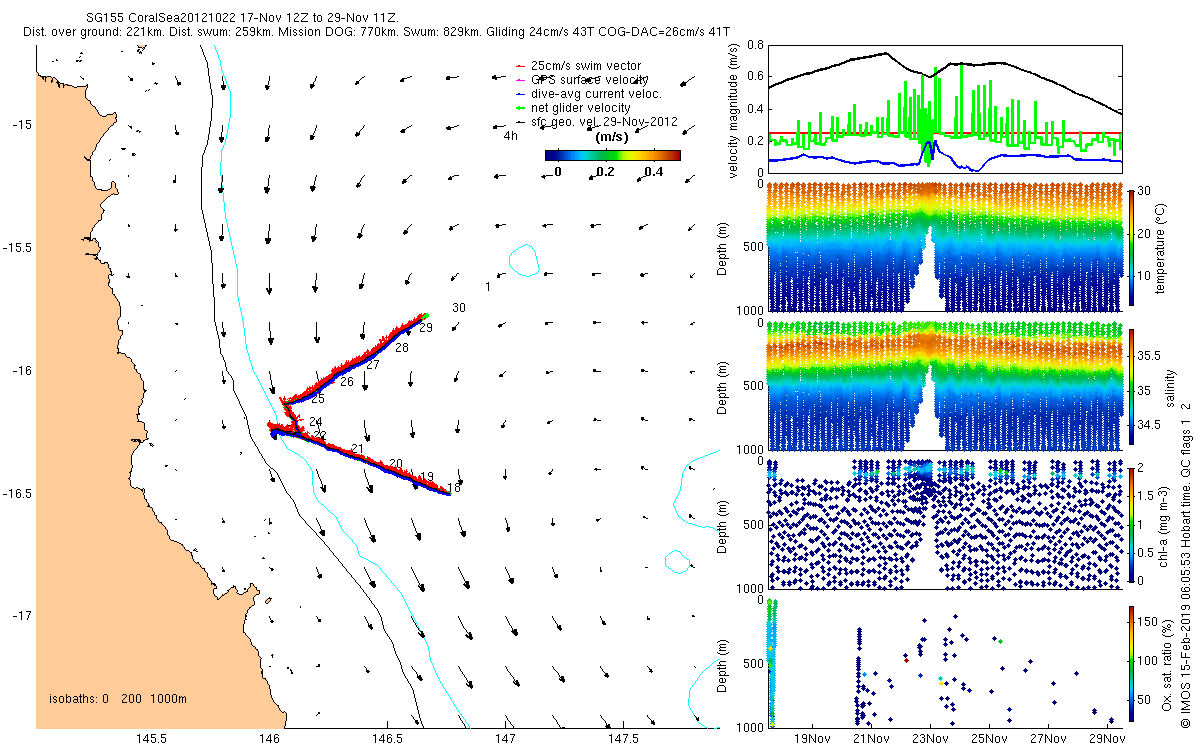Click the '29Nov' date axis label

tap(1106, 738)
